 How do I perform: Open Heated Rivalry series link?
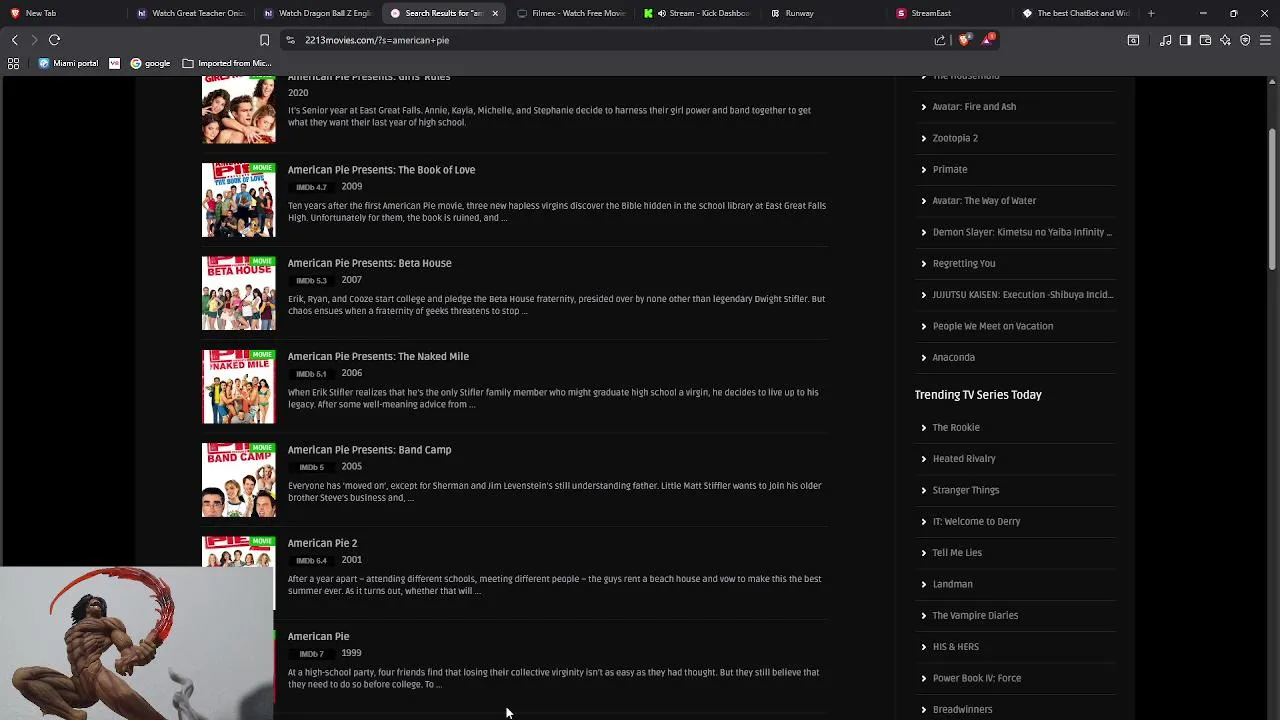[964, 459]
